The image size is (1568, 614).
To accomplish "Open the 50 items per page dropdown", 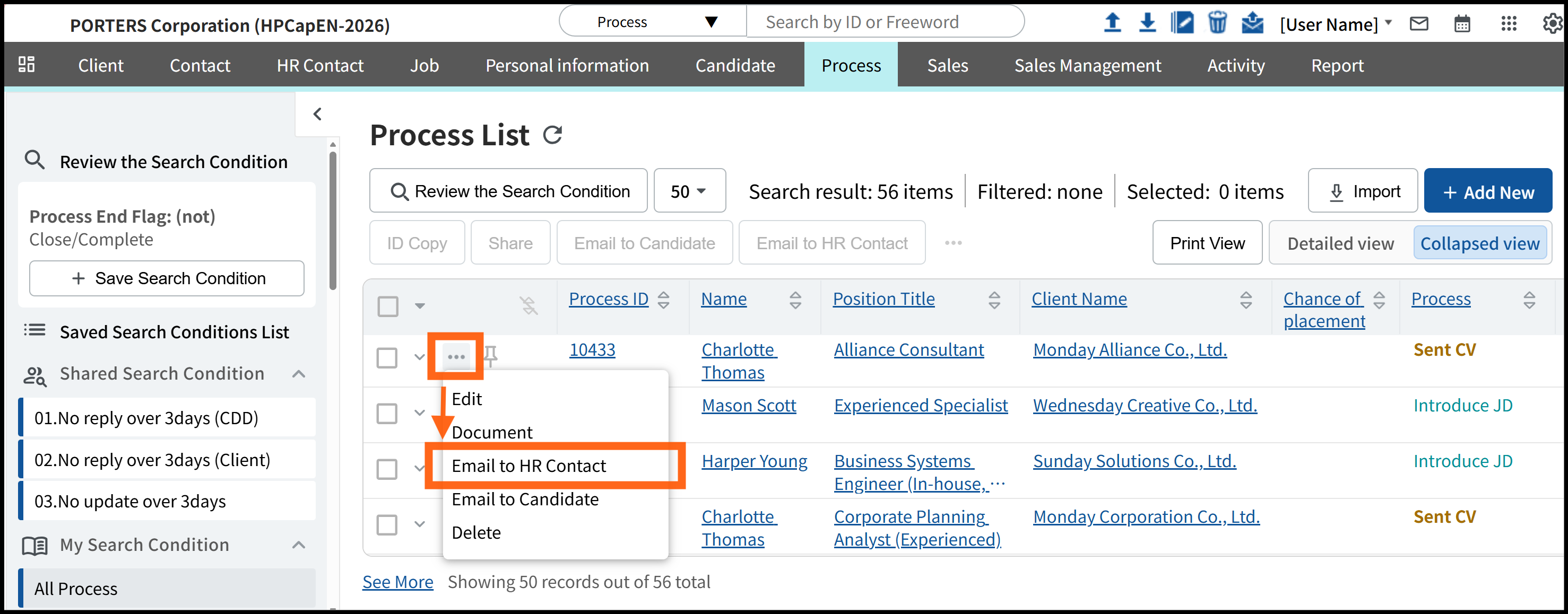I will 689,191.
